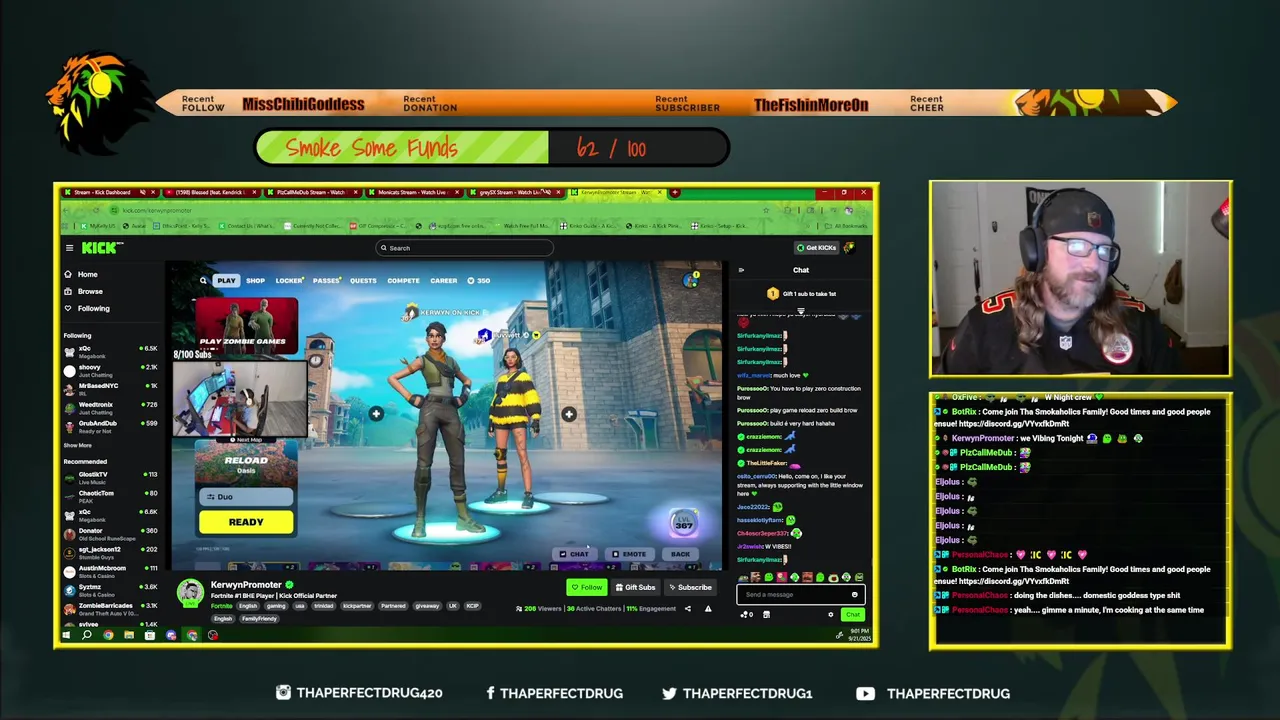Open the Kick hamburger sidebar menu
Screen dimensions: 1280x720
click(x=69, y=248)
